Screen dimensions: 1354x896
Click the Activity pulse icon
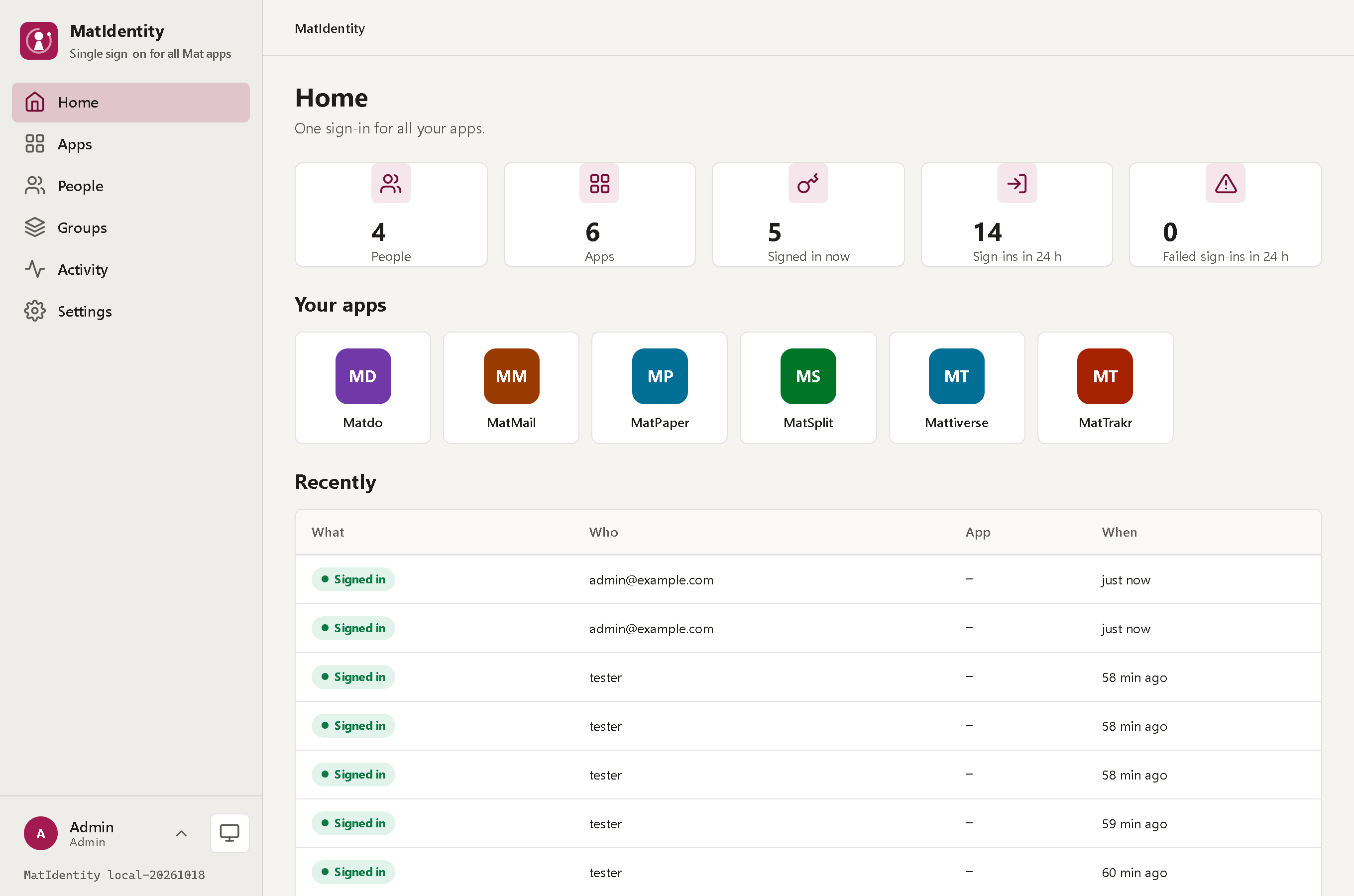point(35,269)
